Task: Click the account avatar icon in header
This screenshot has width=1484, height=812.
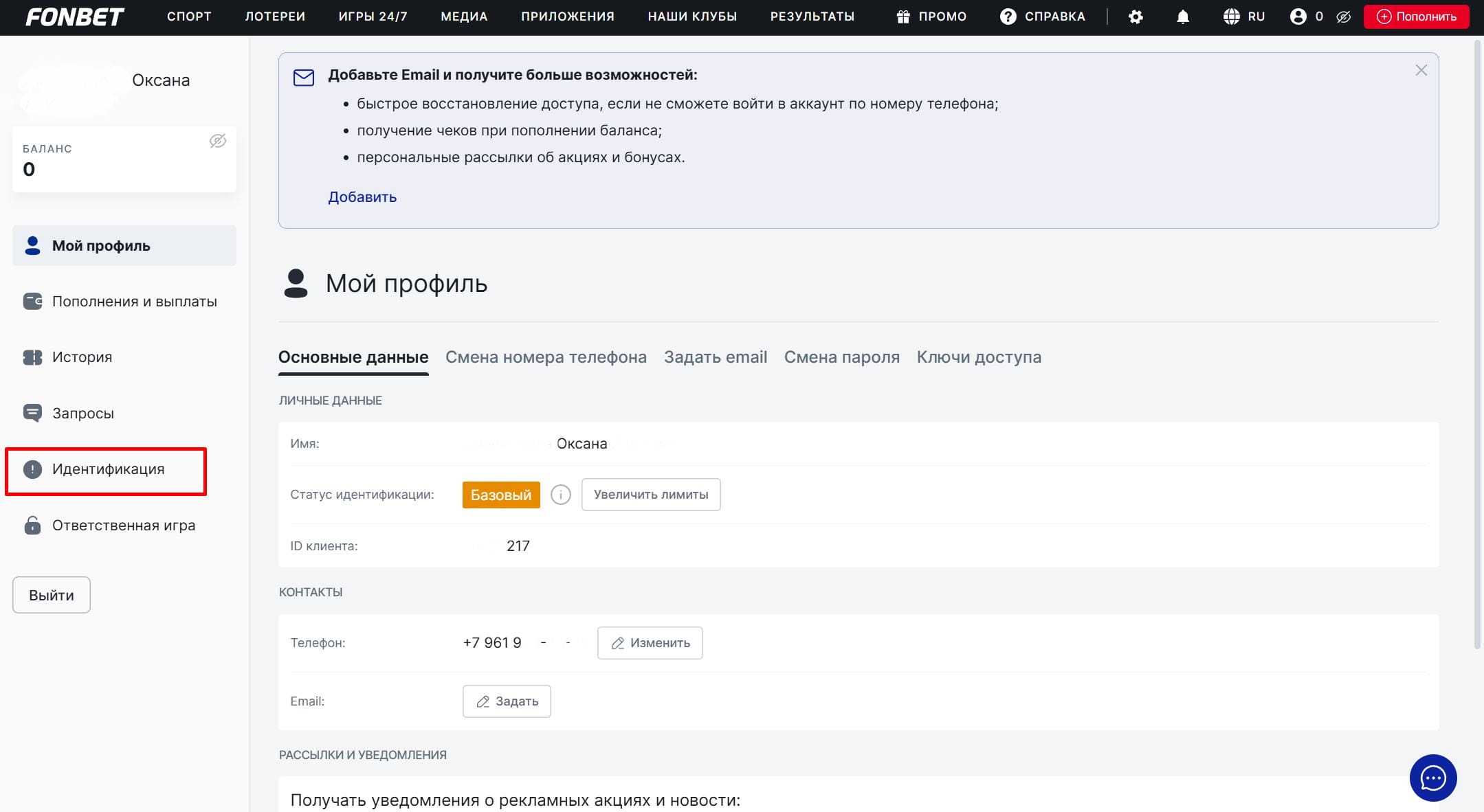Action: (x=1298, y=16)
